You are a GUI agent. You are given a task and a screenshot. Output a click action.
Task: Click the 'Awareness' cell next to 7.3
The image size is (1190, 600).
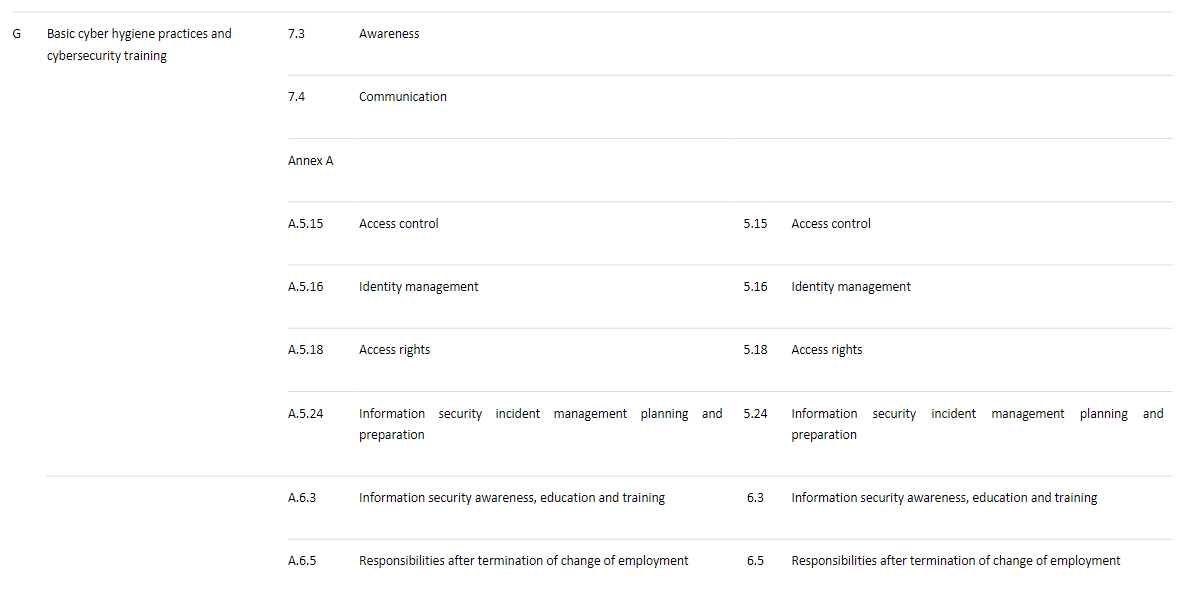pos(389,33)
